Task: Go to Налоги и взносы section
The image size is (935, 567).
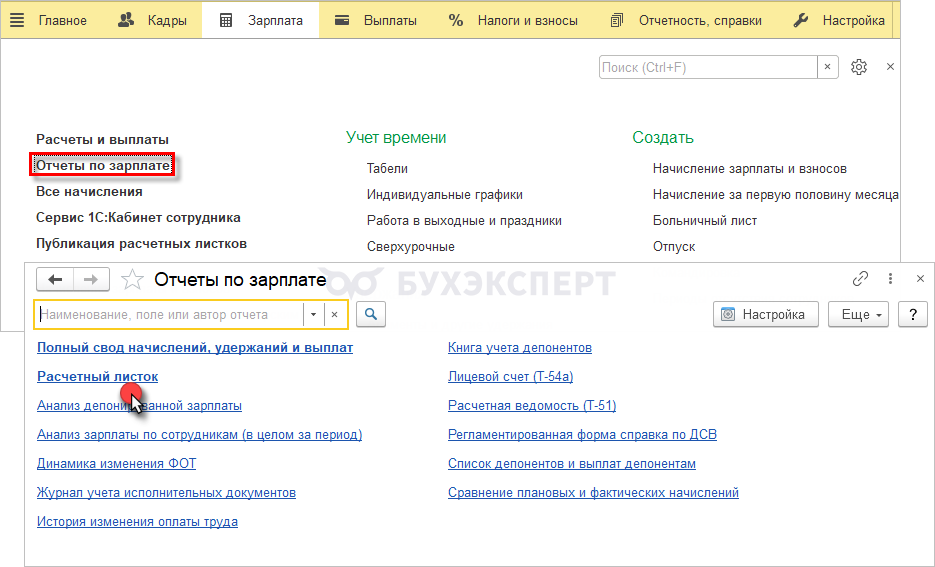Action: [513, 20]
